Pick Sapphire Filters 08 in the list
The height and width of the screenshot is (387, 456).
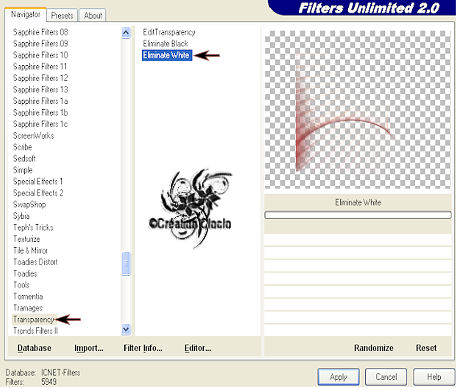40,32
